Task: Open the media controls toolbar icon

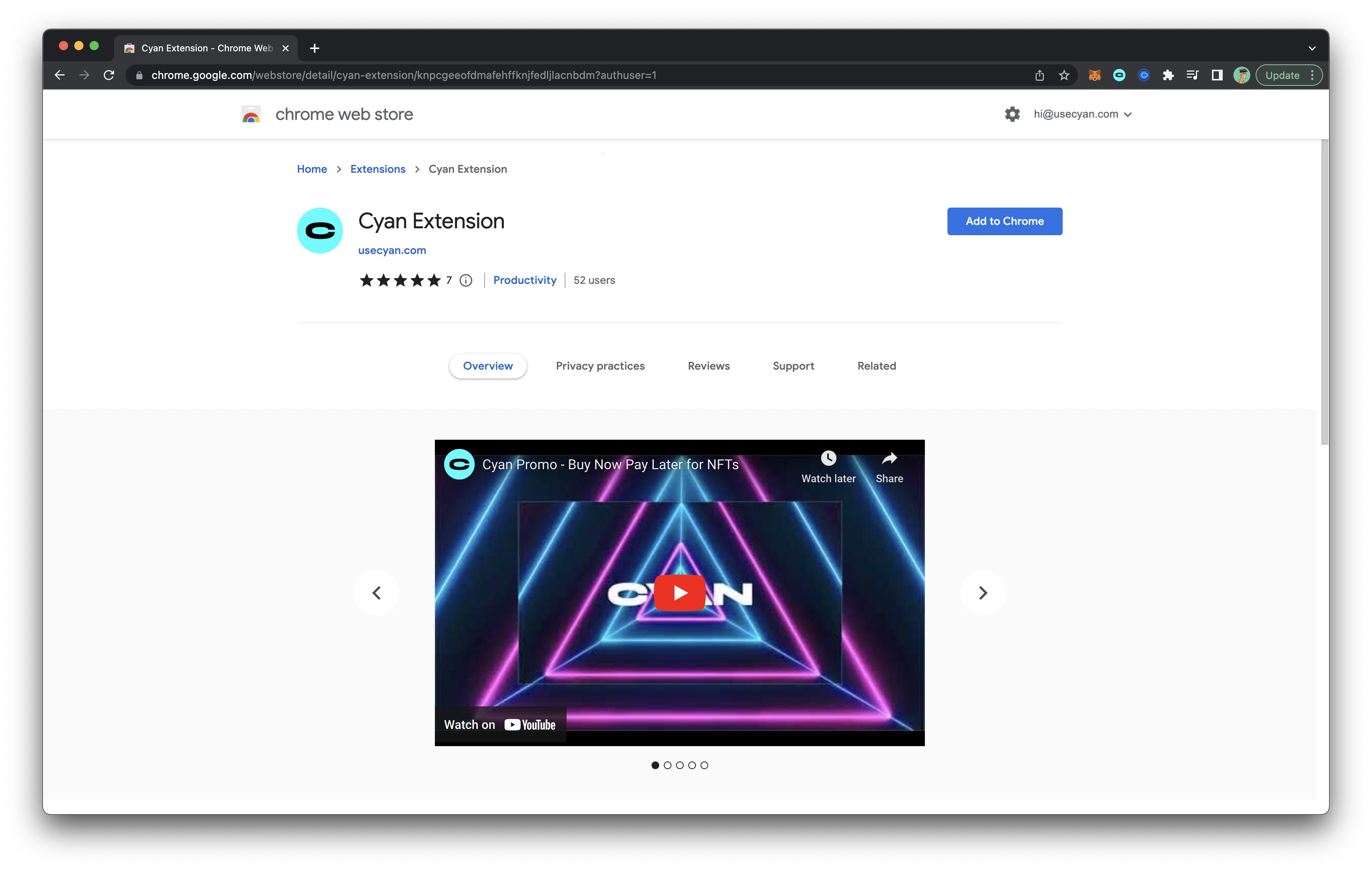Action: (1192, 75)
